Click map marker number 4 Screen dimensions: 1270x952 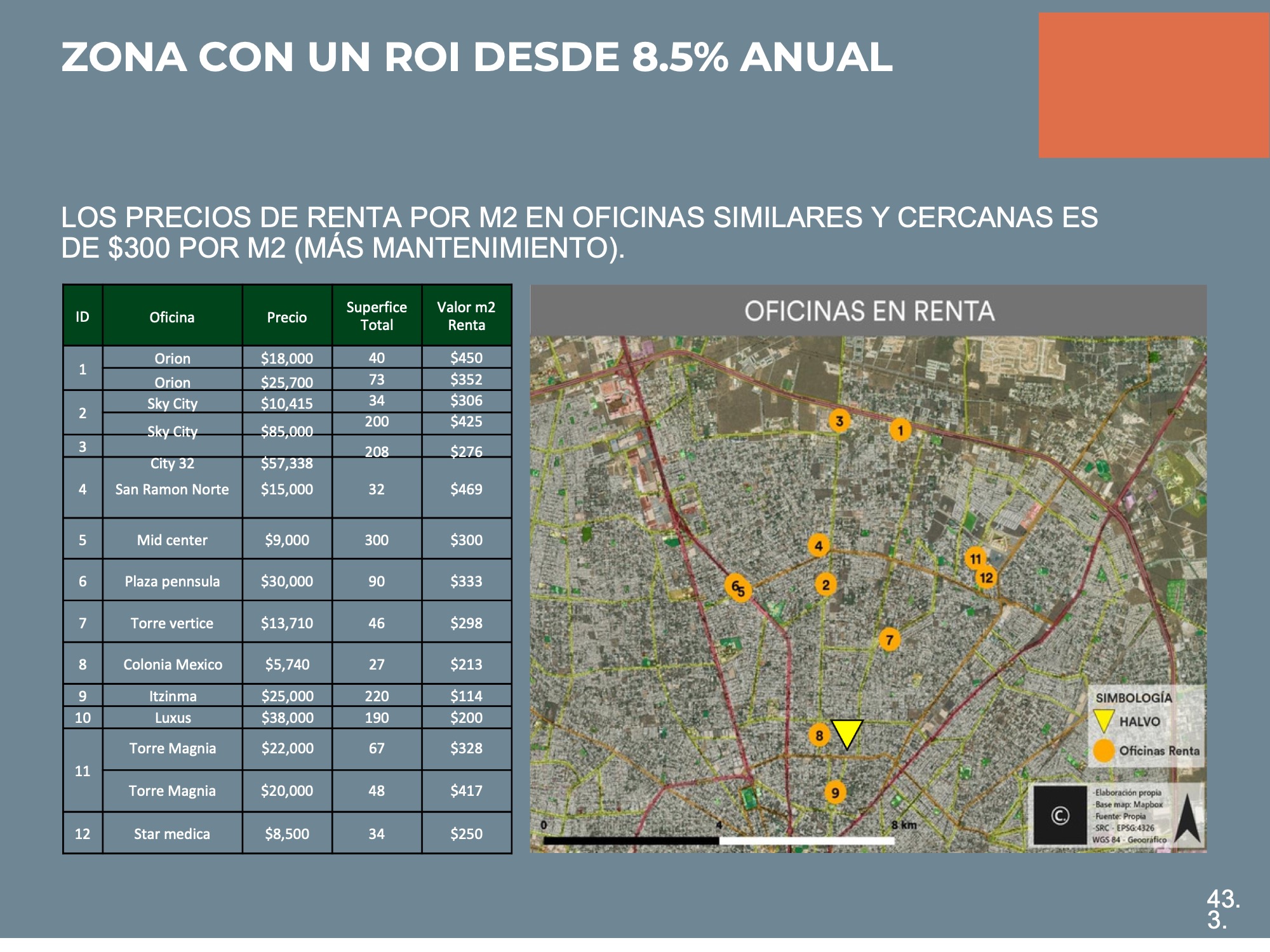coord(819,545)
